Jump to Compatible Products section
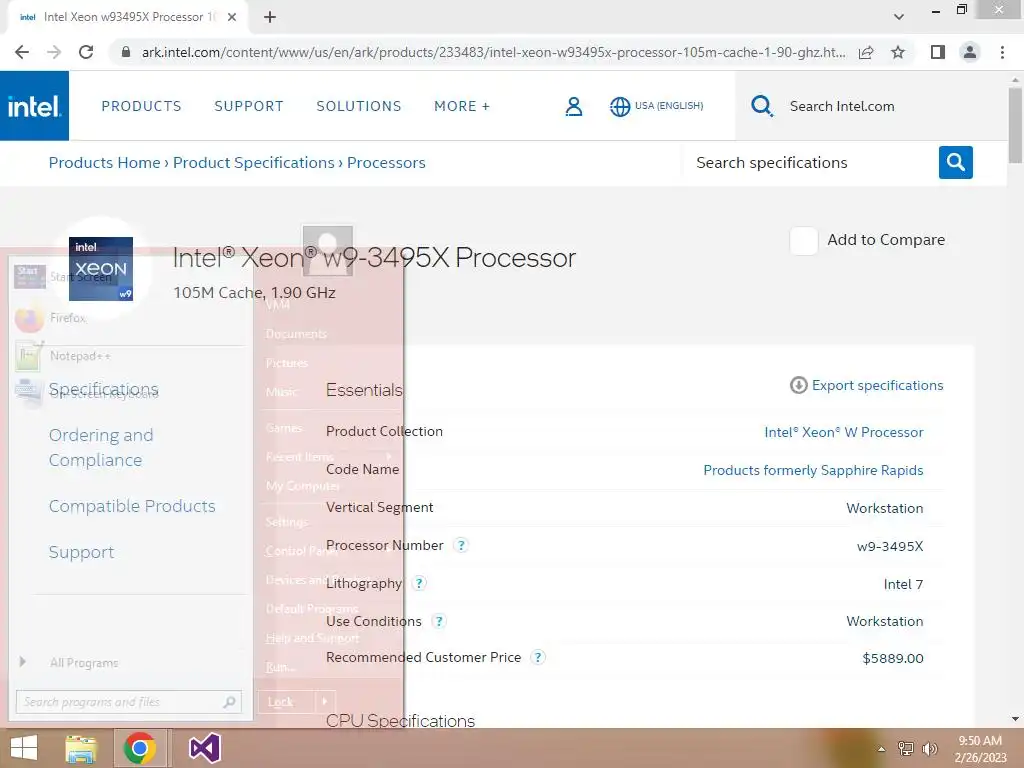 132,506
